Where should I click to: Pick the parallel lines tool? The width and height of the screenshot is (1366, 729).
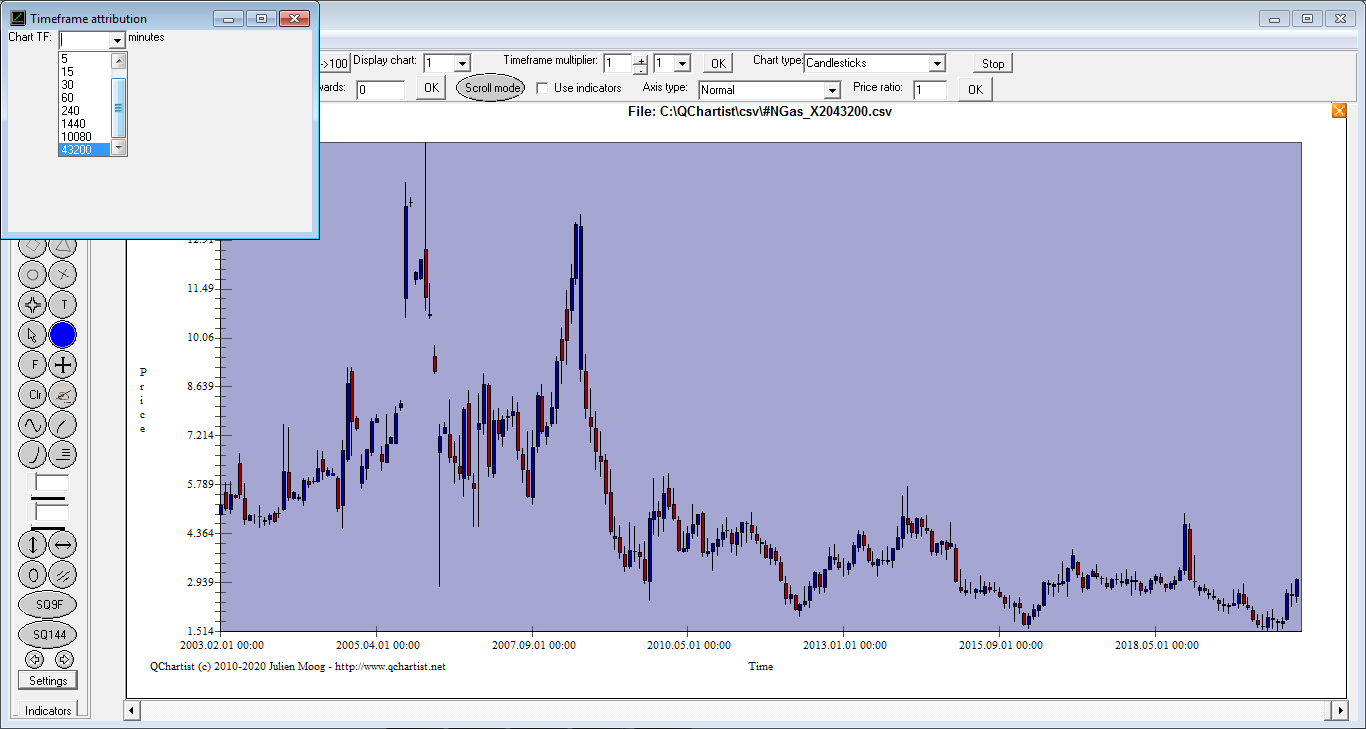(x=63, y=575)
